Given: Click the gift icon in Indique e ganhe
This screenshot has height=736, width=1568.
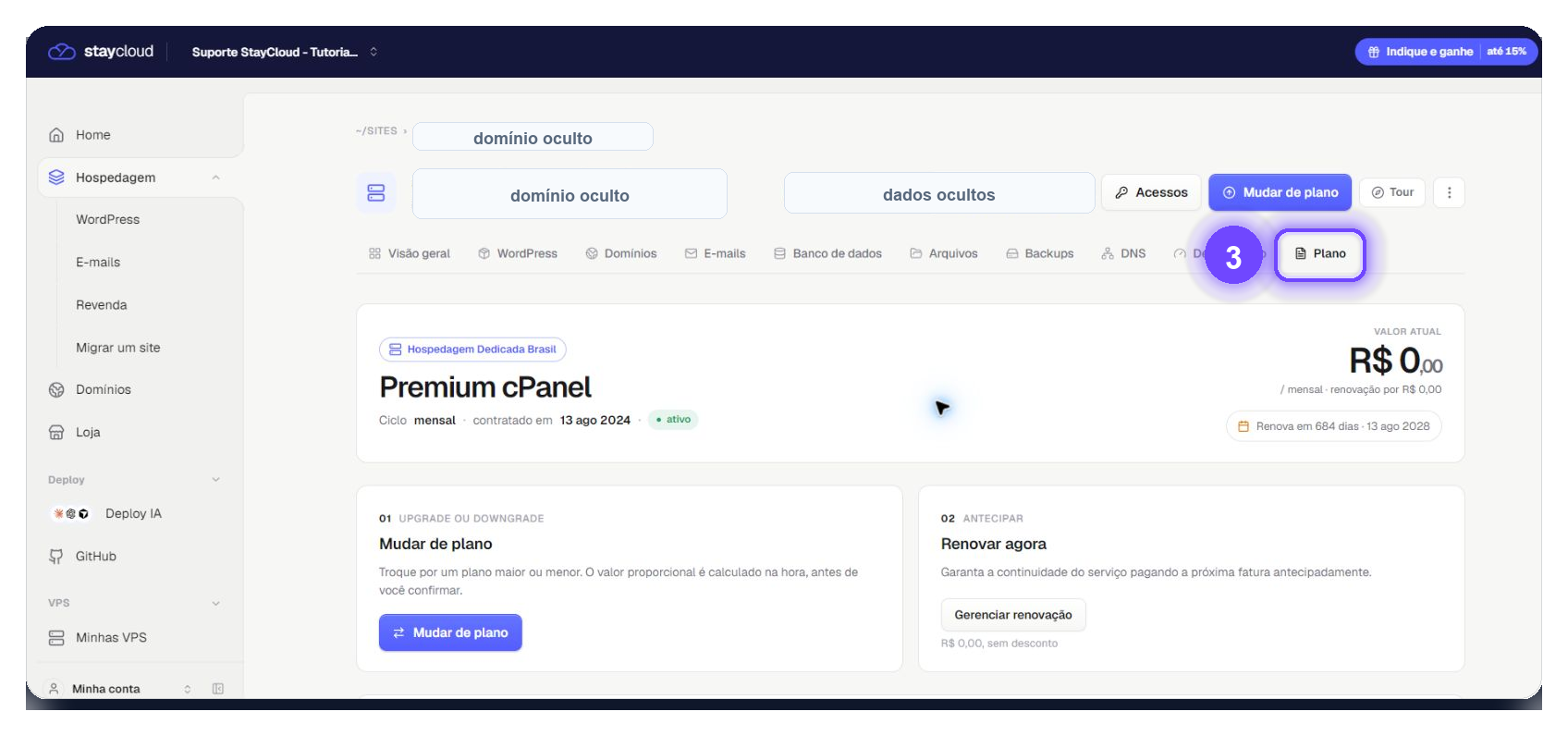Looking at the screenshot, I should (1374, 52).
